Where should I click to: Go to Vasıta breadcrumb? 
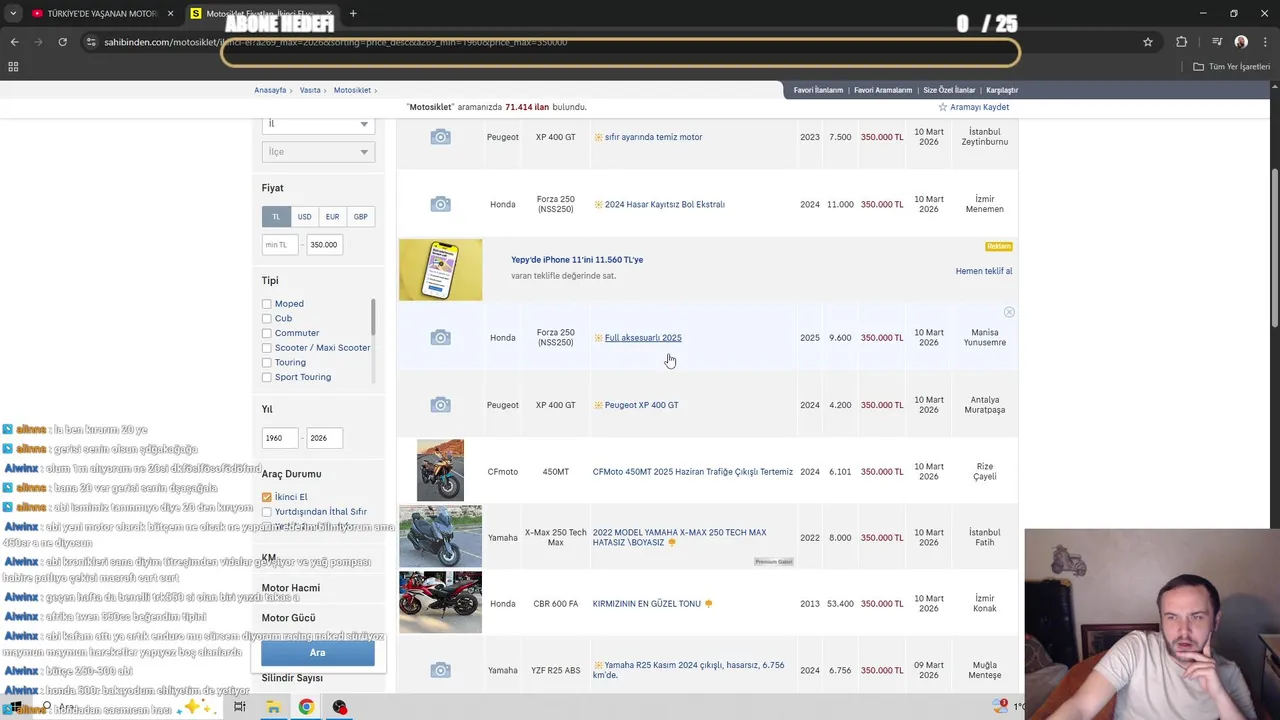pyautogui.click(x=310, y=90)
